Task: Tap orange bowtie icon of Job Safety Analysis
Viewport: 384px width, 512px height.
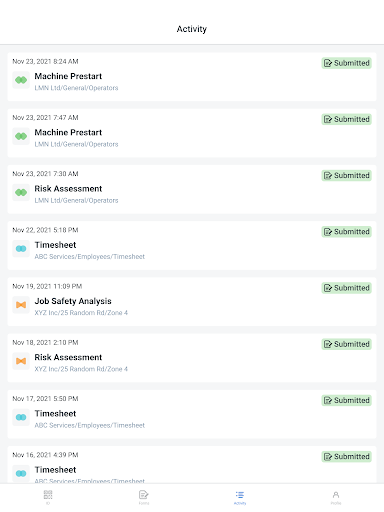Action: pyautogui.click(x=21, y=305)
